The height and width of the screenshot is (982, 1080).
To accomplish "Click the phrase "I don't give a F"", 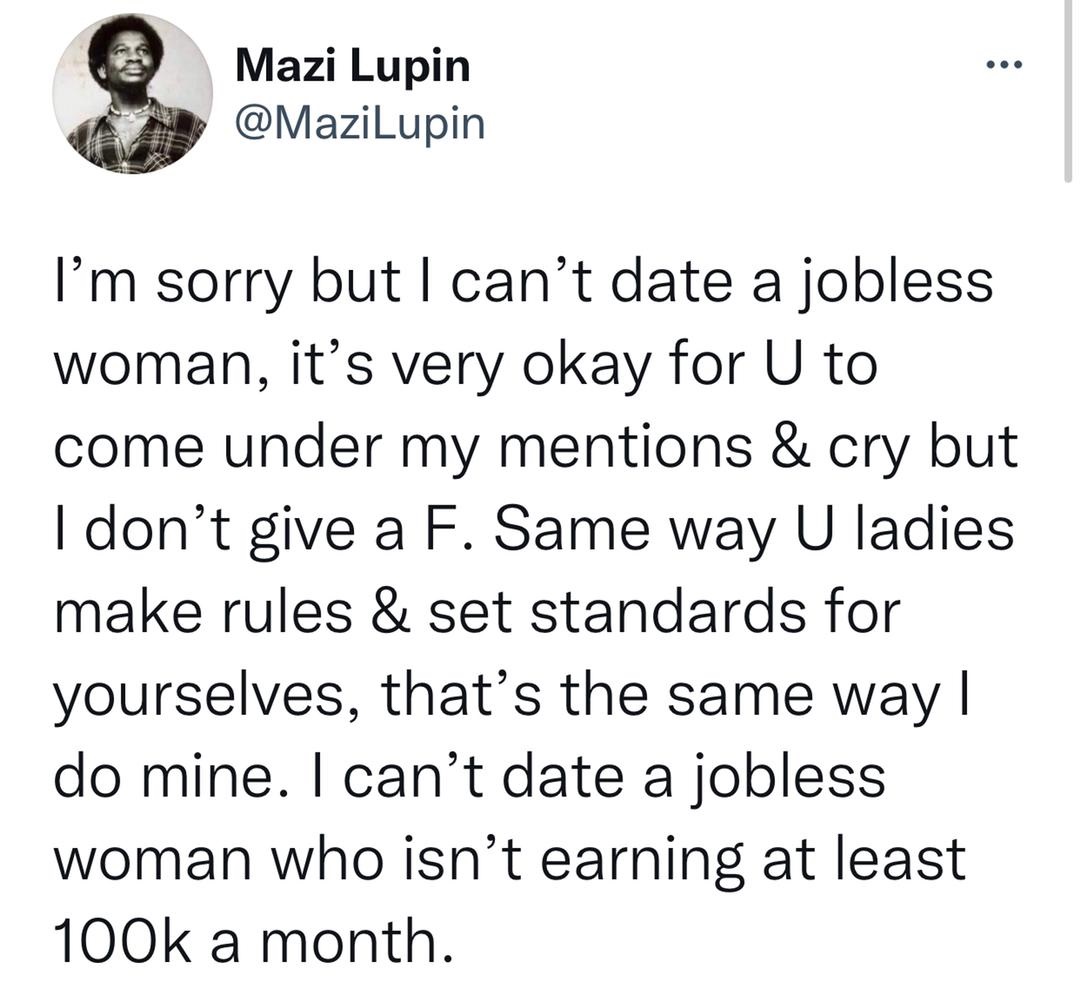I will [232, 530].
